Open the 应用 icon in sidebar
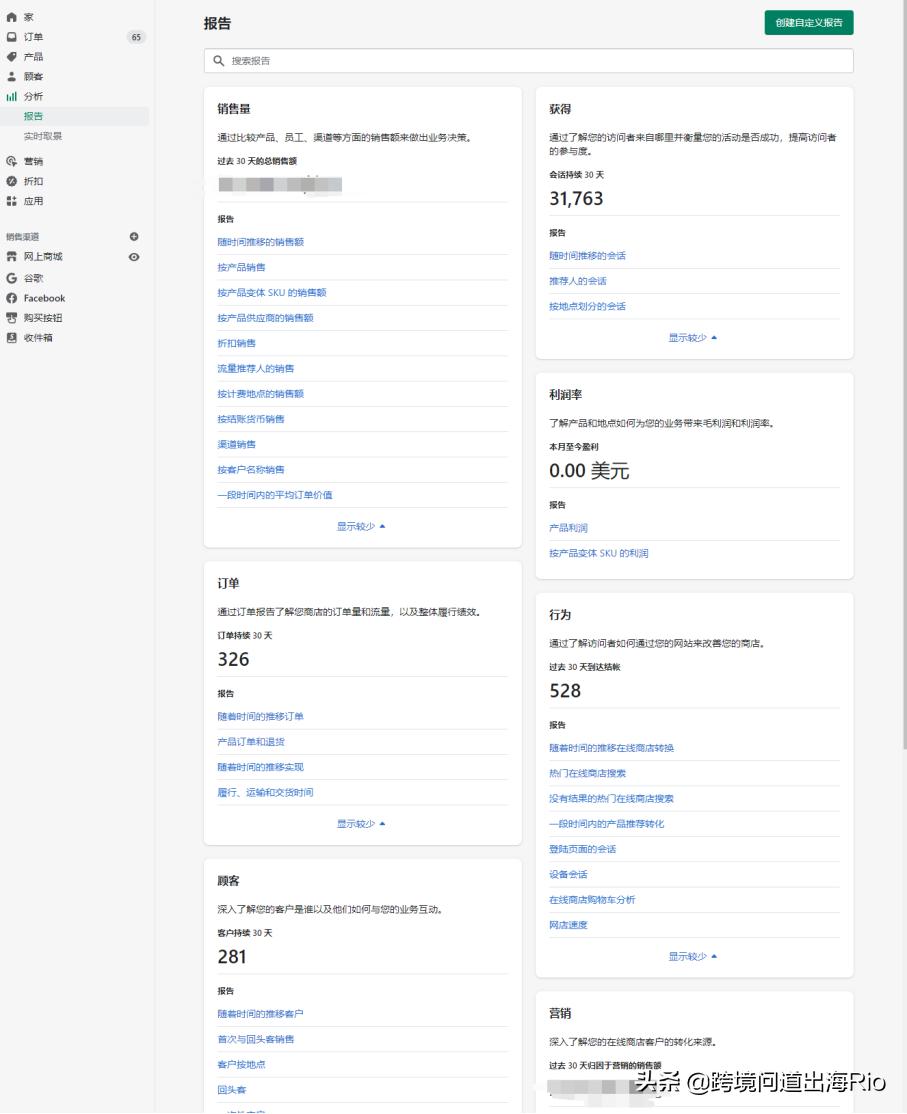 [13, 201]
